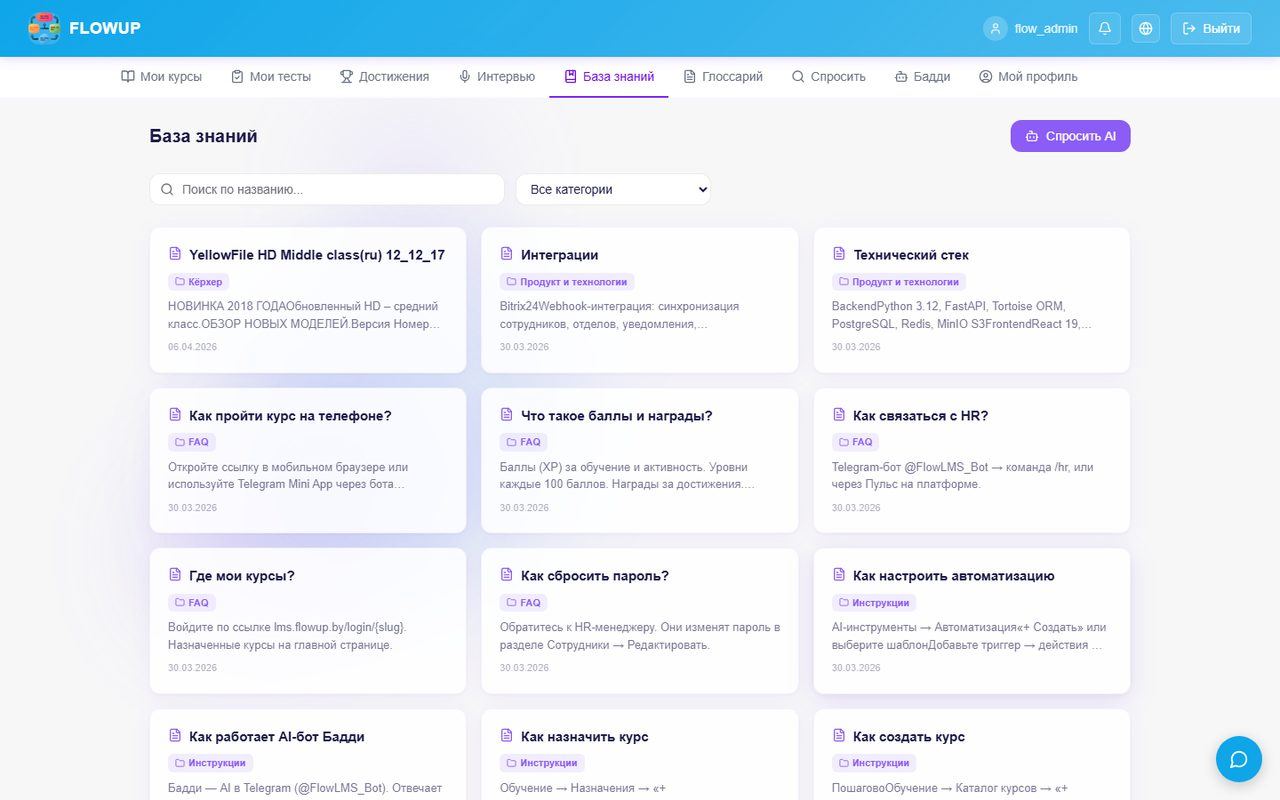Click document icon beside Как работает AI-бот Бадди
The width and height of the screenshot is (1280, 800).
coord(175,736)
